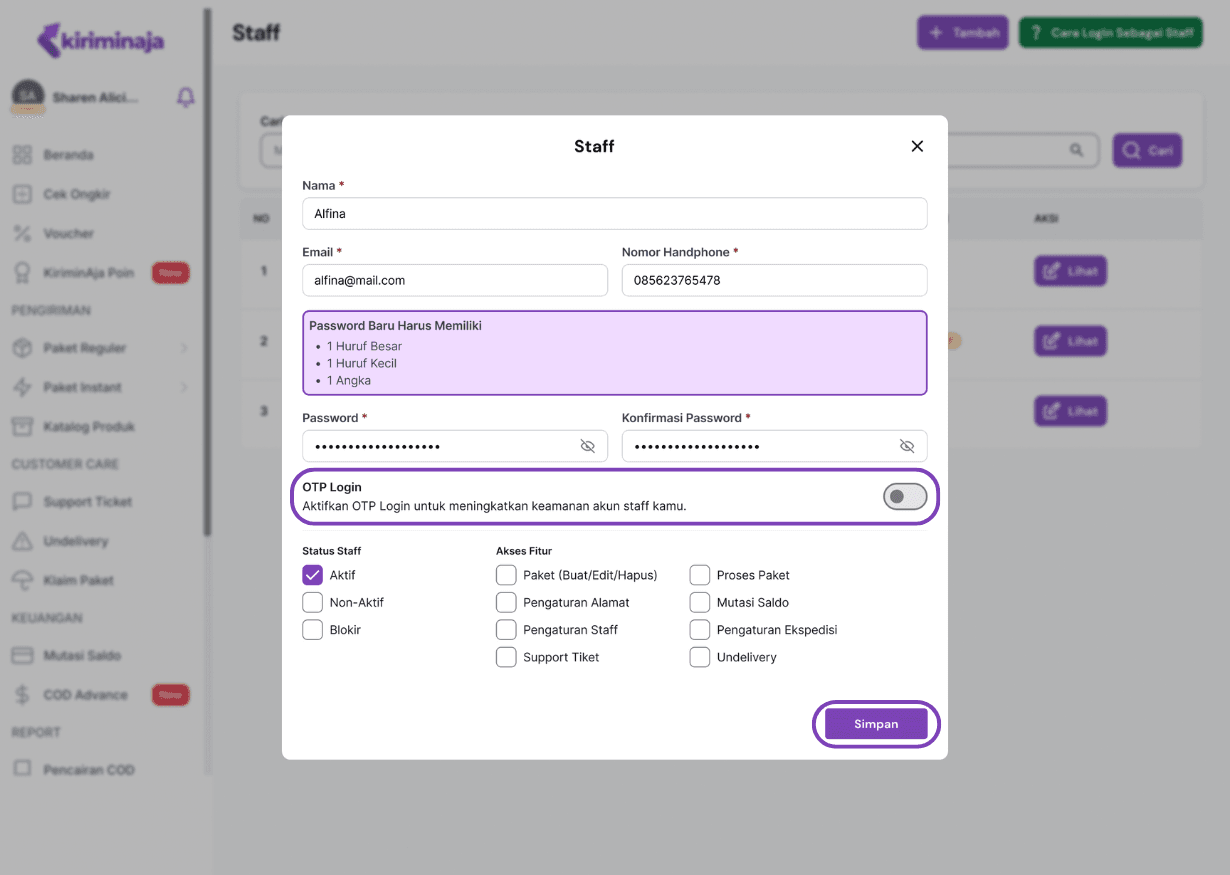Click the Tambah button
1230x875 pixels.
[962, 33]
